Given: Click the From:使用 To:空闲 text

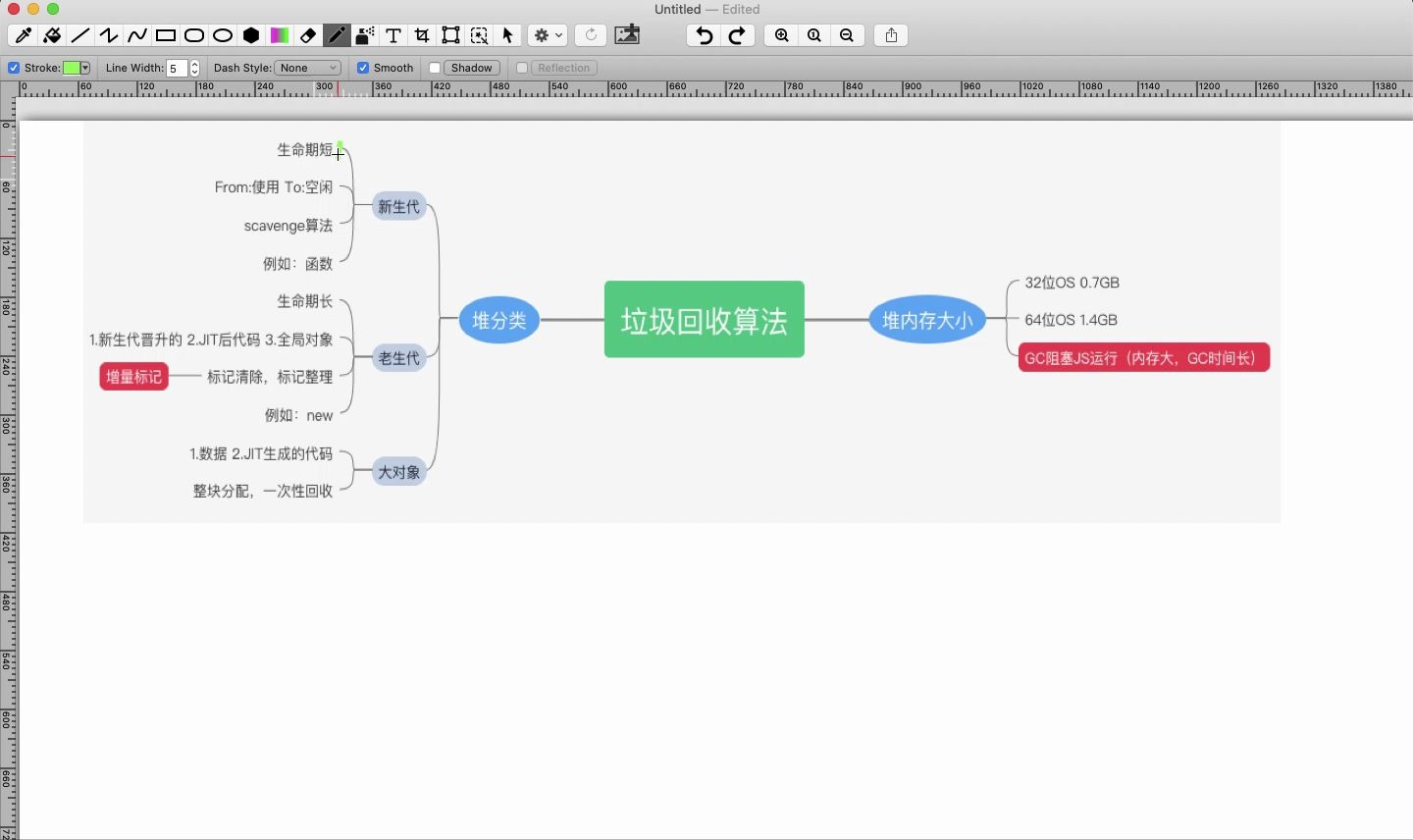Looking at the screenshot, I should coord(274,187).
